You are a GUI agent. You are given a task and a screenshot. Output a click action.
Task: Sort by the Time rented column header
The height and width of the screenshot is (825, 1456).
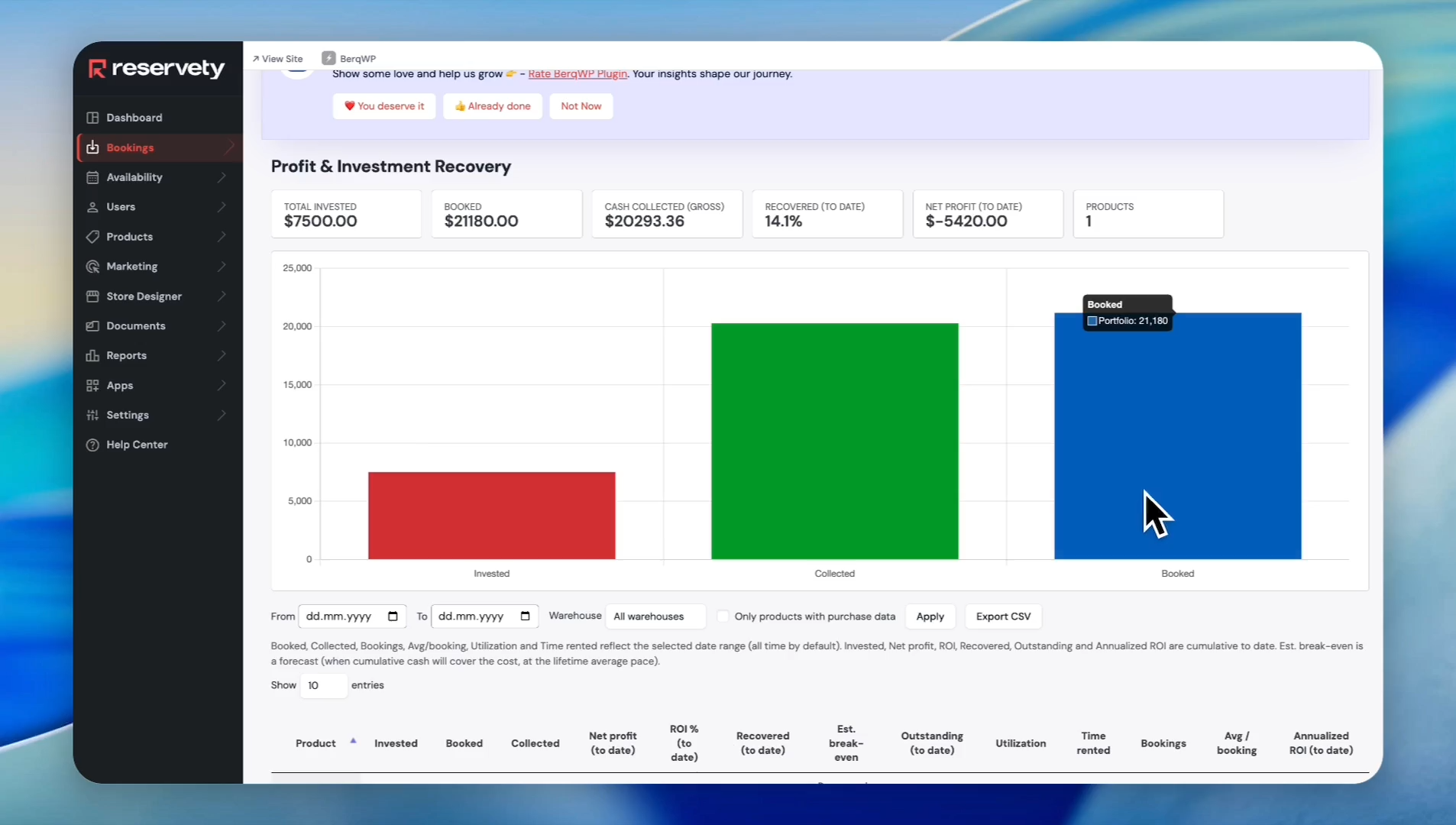point(1093,743)
